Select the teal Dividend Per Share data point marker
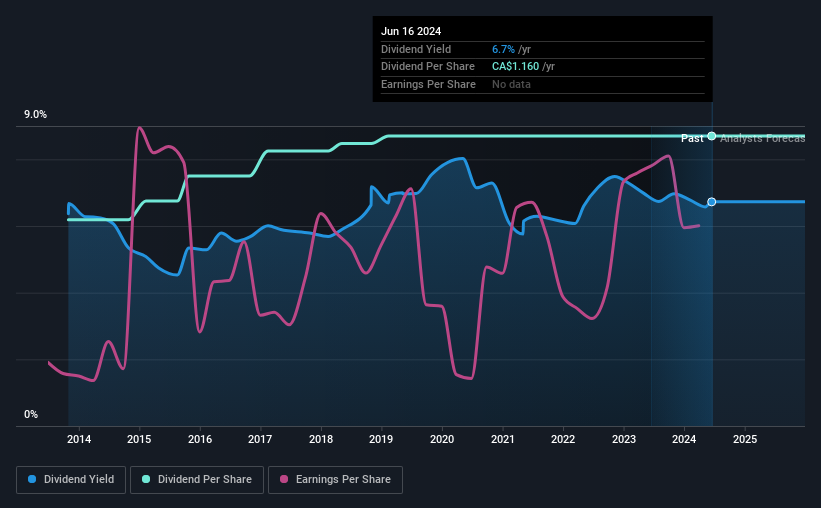Viewport: 821px width, 508px height. 712,136
